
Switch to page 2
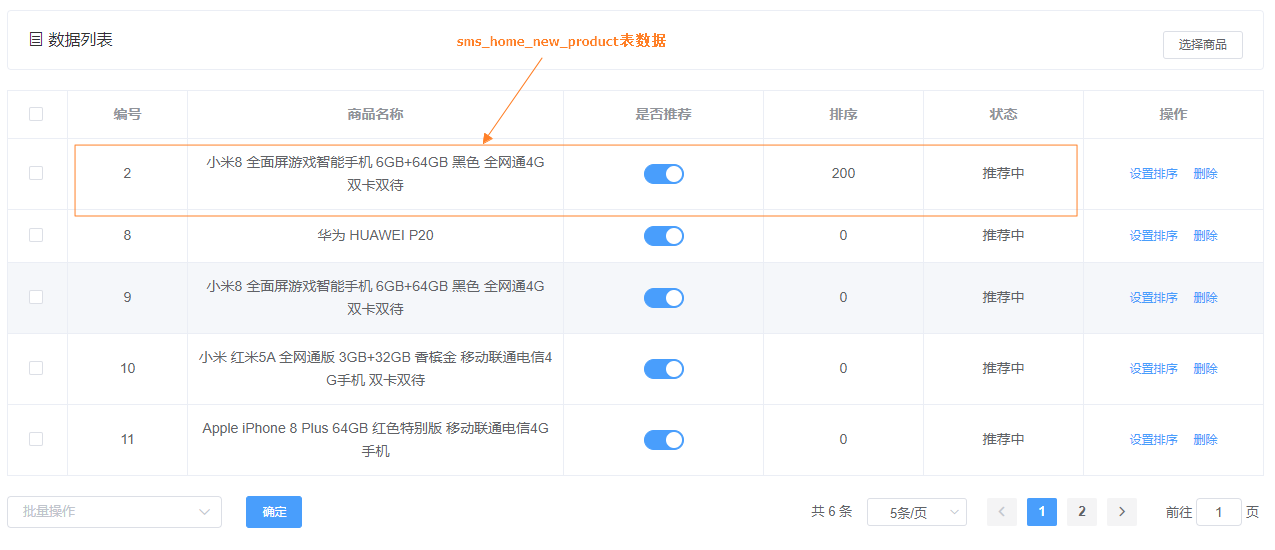click(x=1081, y=512)
